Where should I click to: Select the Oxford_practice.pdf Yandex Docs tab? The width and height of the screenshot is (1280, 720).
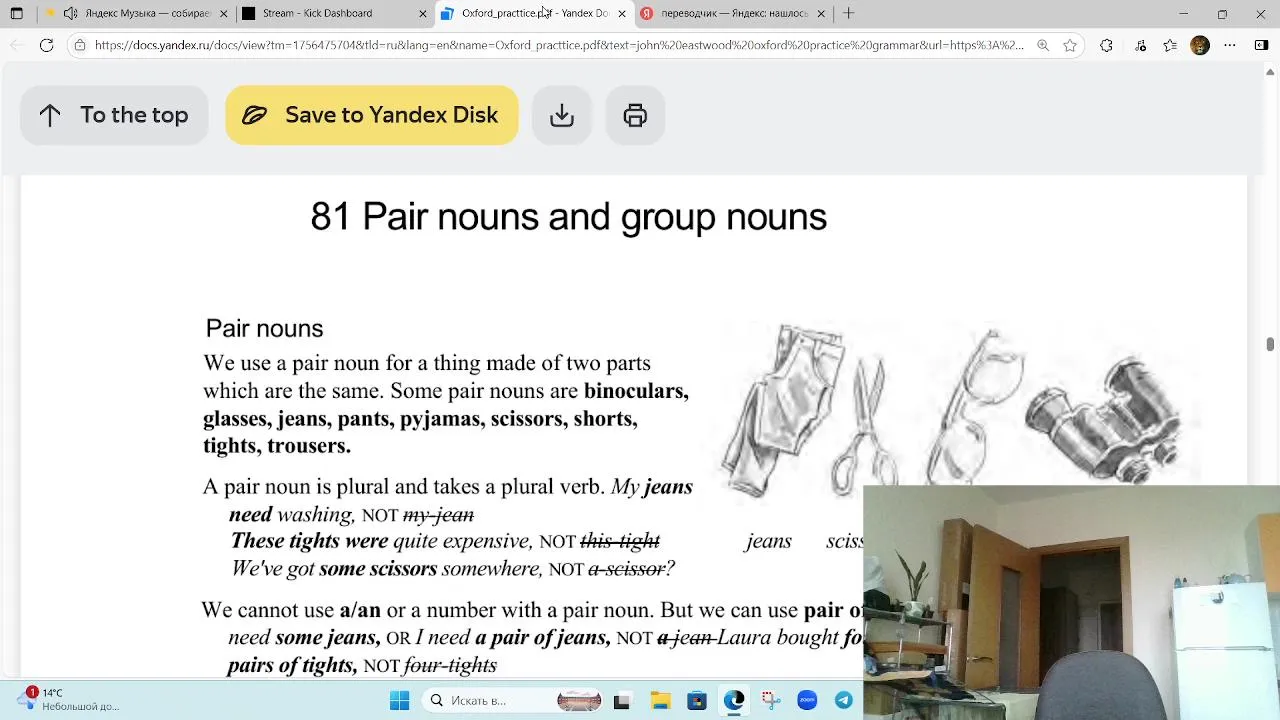pos(534,13)
